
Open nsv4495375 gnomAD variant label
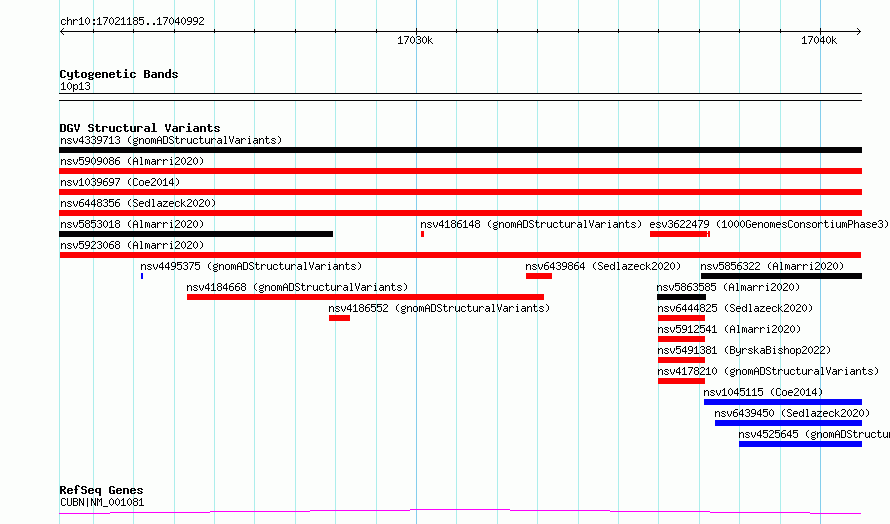click(x=251, y=266)
